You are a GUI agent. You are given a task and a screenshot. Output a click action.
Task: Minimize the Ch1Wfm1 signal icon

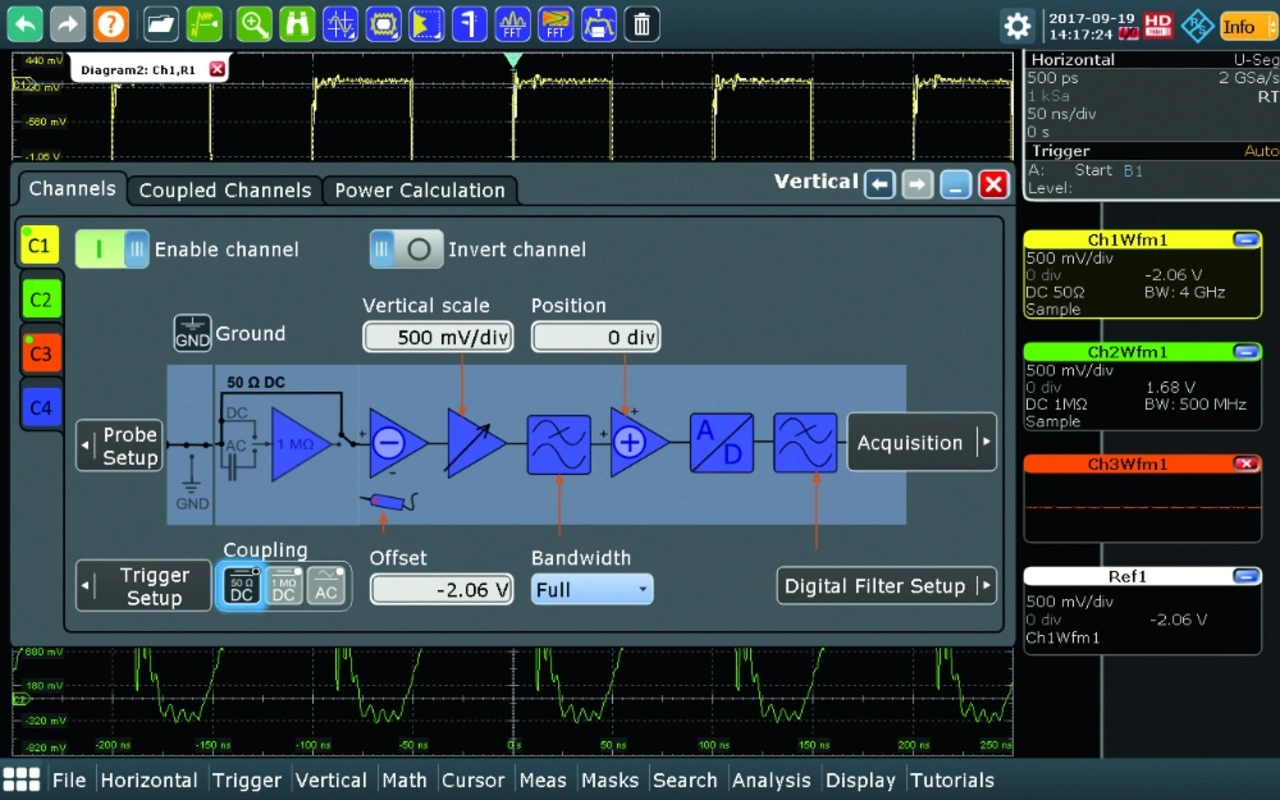tap(1245, 240)
